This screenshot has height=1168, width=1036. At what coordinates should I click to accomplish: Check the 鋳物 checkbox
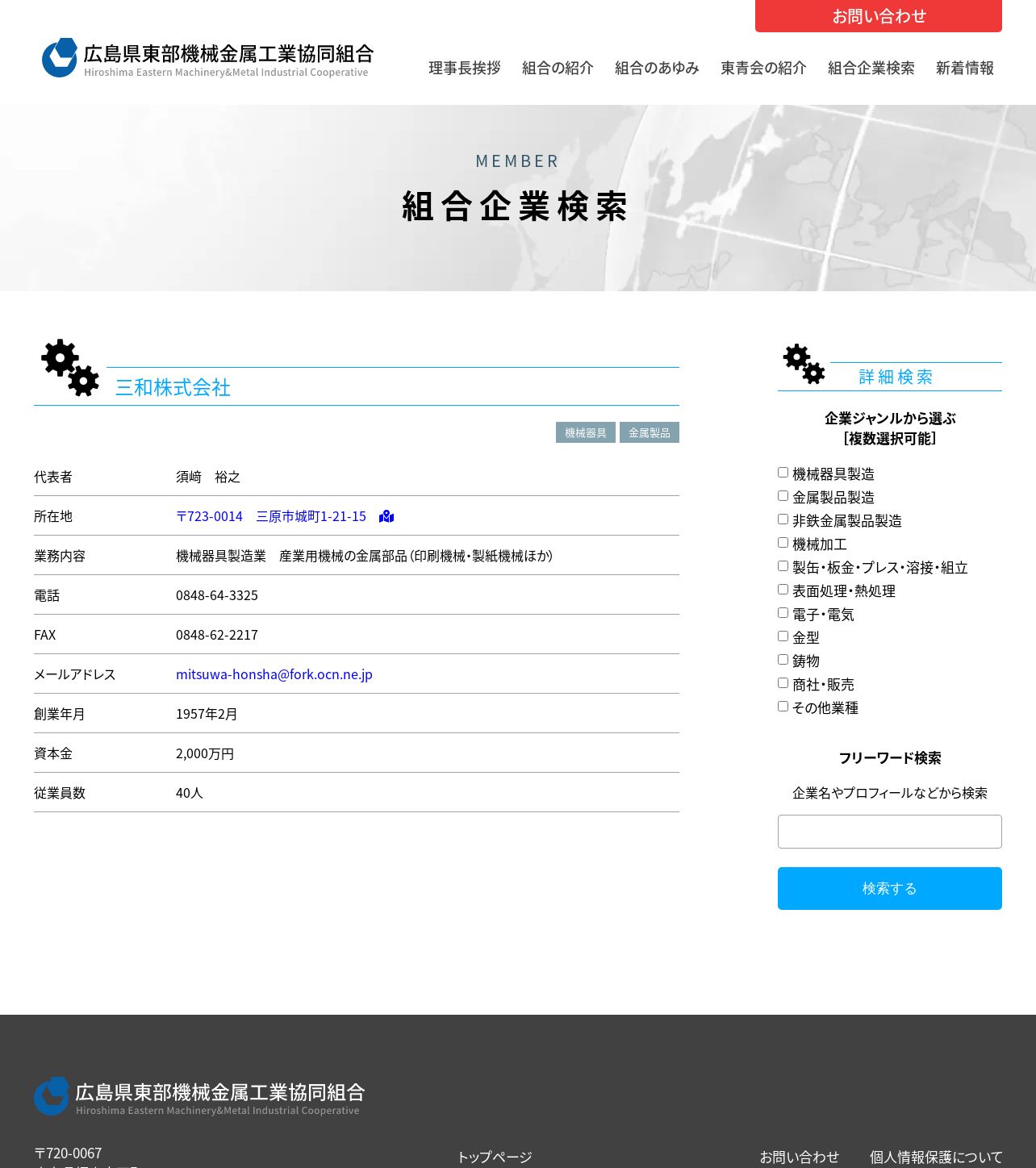[x=783, y=660]
